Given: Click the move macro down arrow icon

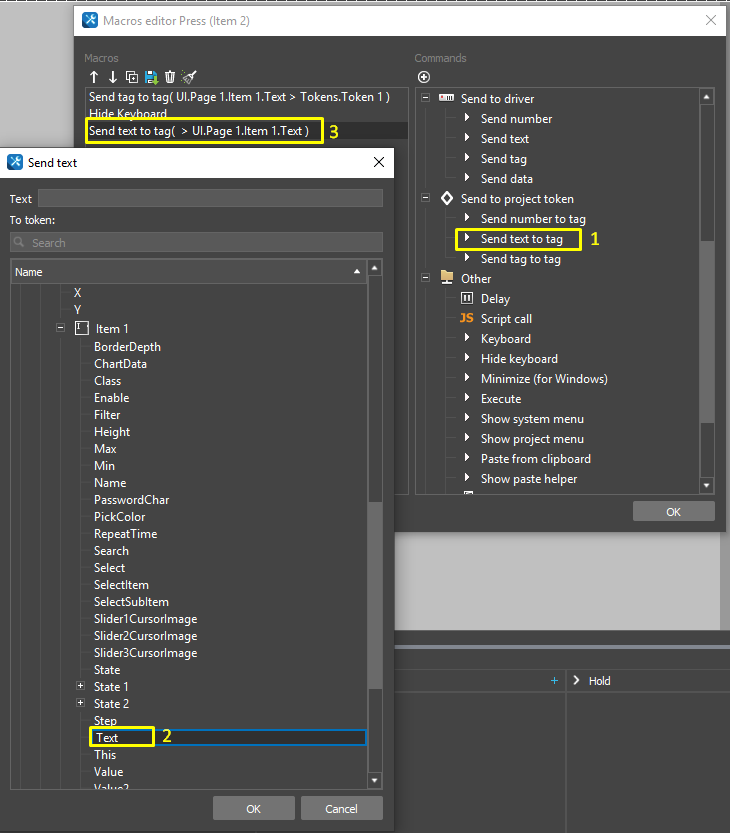Looking at the screenshot, I should pos(113,77).
